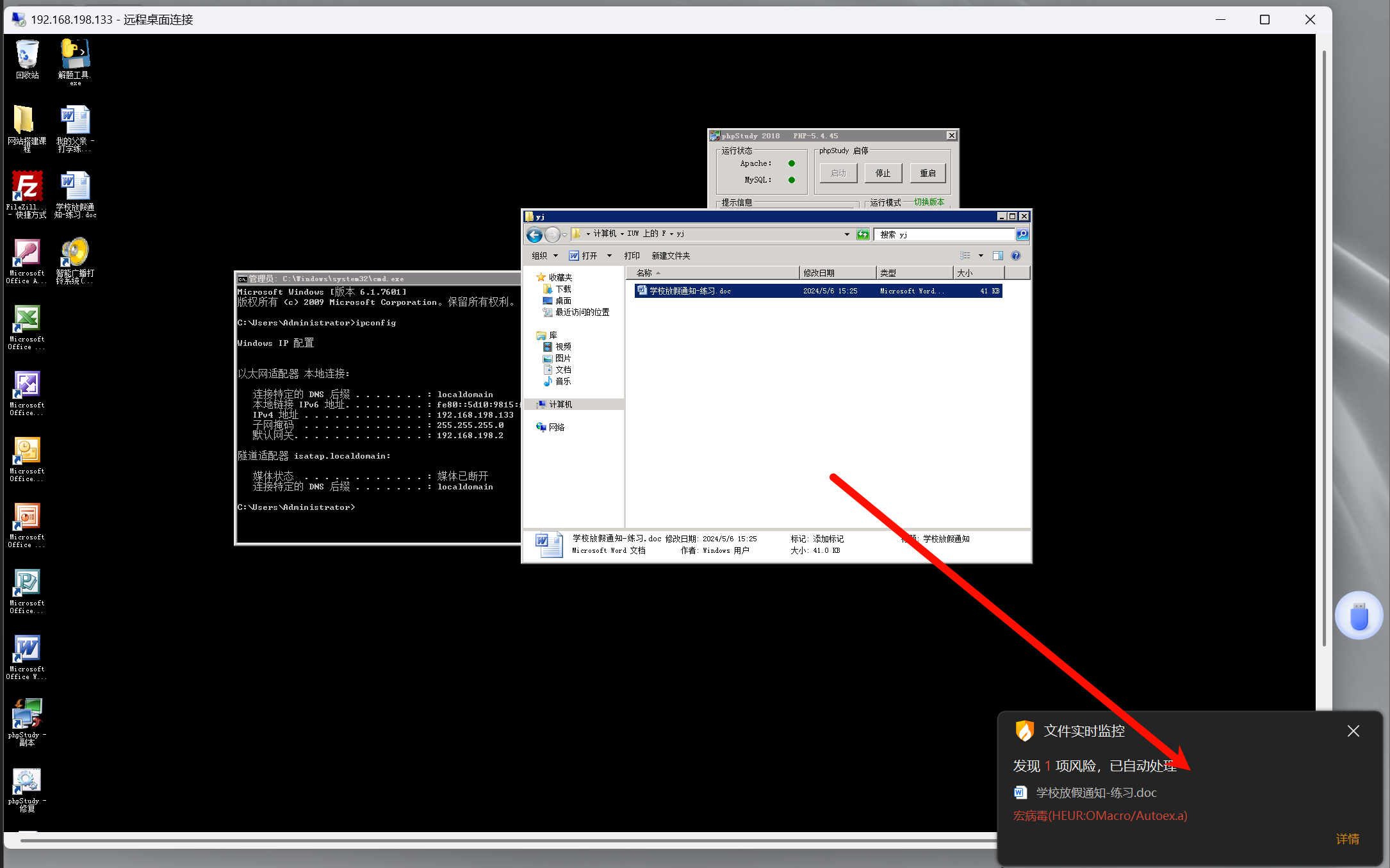
Task: Toggle the preview pane in explorer toolbar
Action: (x=997, y=256)
